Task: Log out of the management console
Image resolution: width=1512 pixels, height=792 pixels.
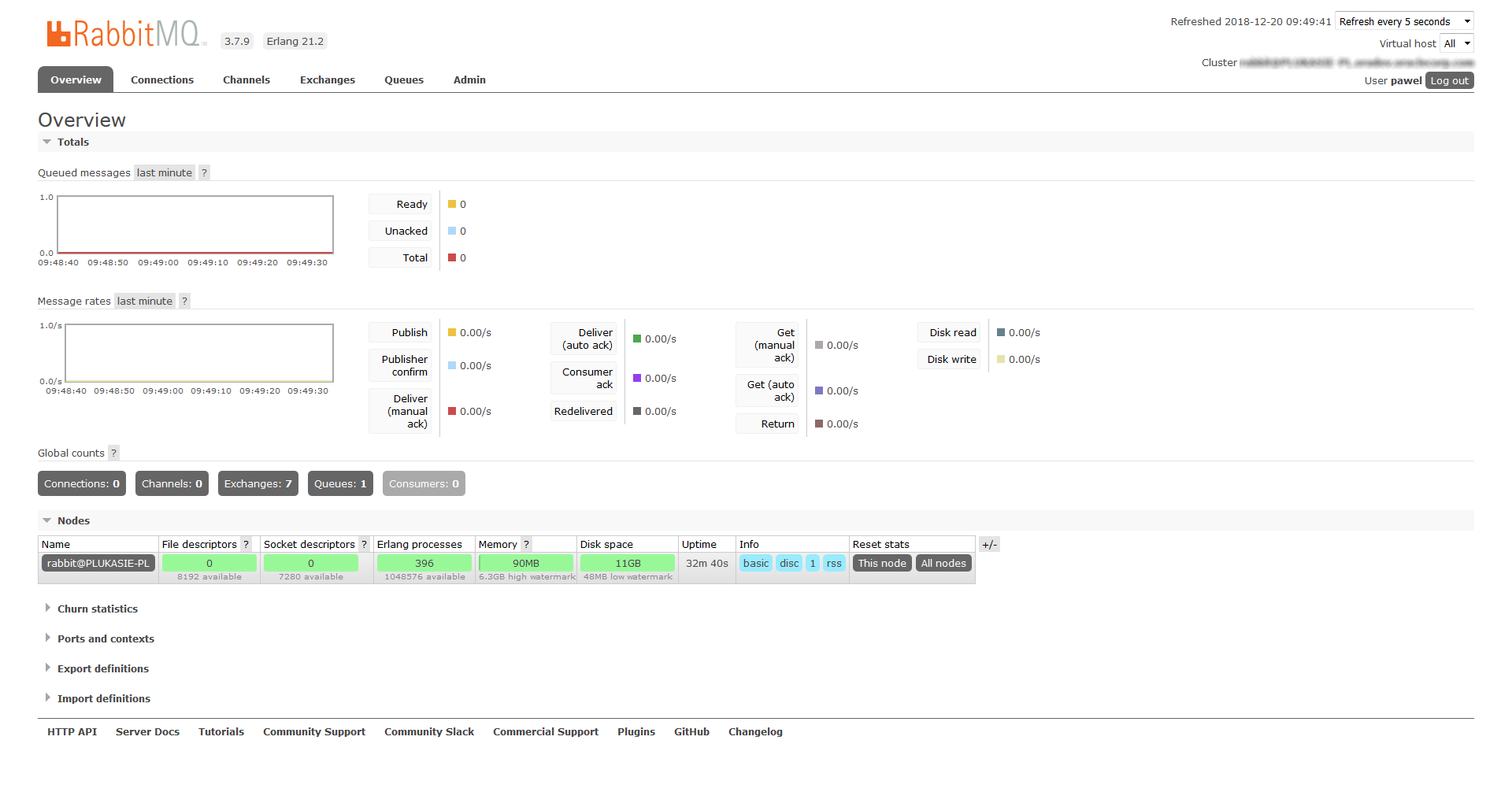Action: click(1449, 80)
